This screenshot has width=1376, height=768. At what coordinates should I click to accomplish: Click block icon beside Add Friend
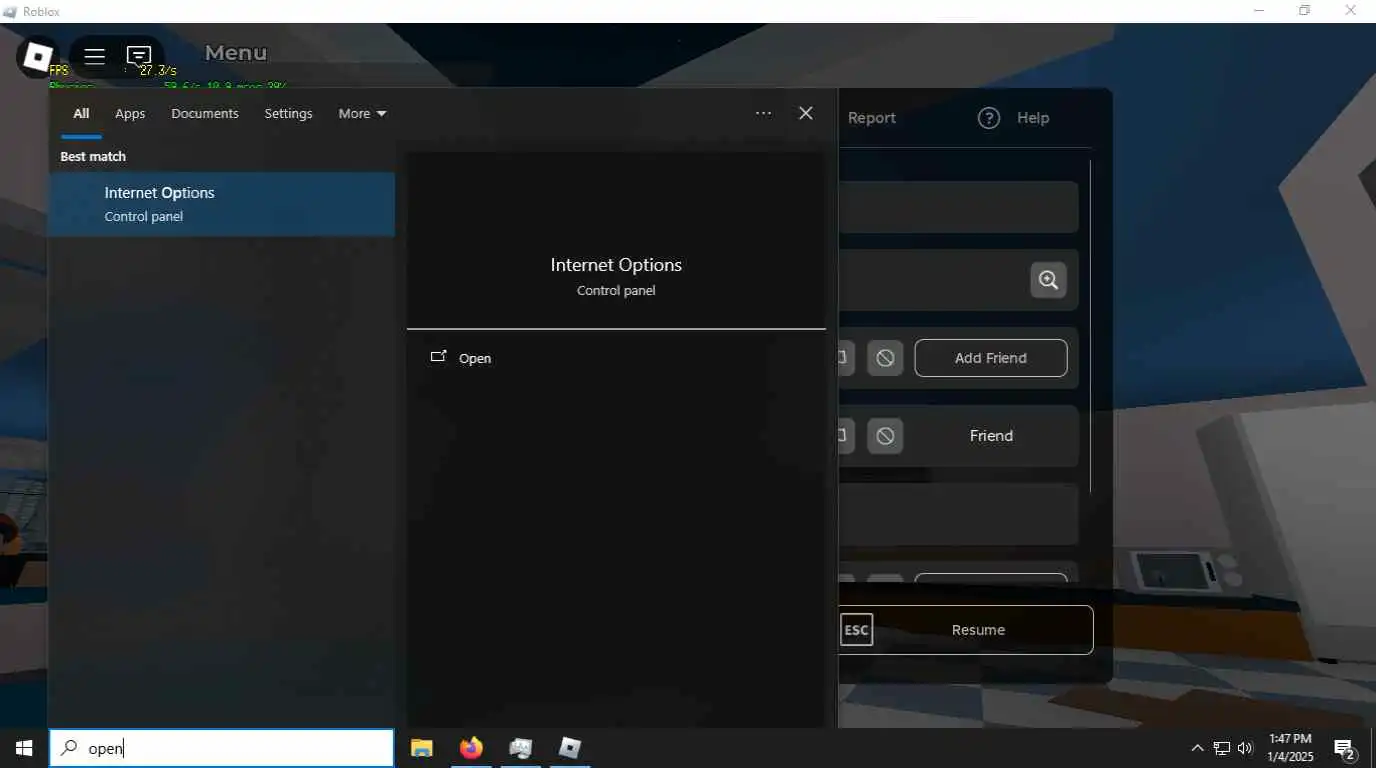click(885, 358)
